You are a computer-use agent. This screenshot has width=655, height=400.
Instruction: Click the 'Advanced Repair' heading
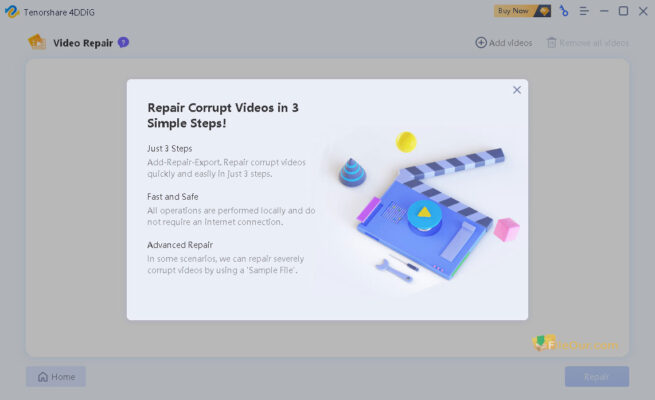pos(180,244)
